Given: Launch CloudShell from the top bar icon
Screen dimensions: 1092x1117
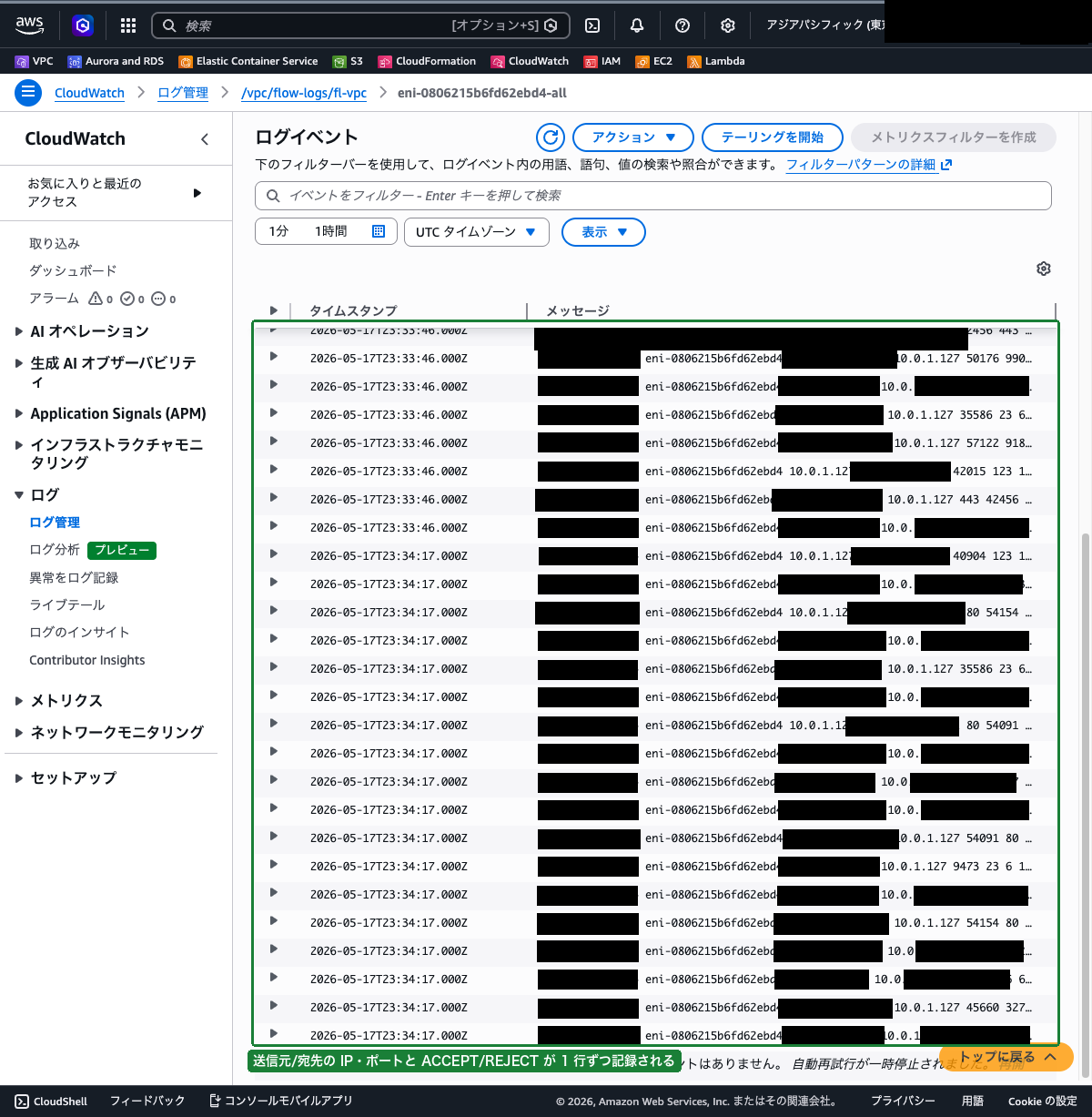Looking at the screenshot, I should 592,25.
